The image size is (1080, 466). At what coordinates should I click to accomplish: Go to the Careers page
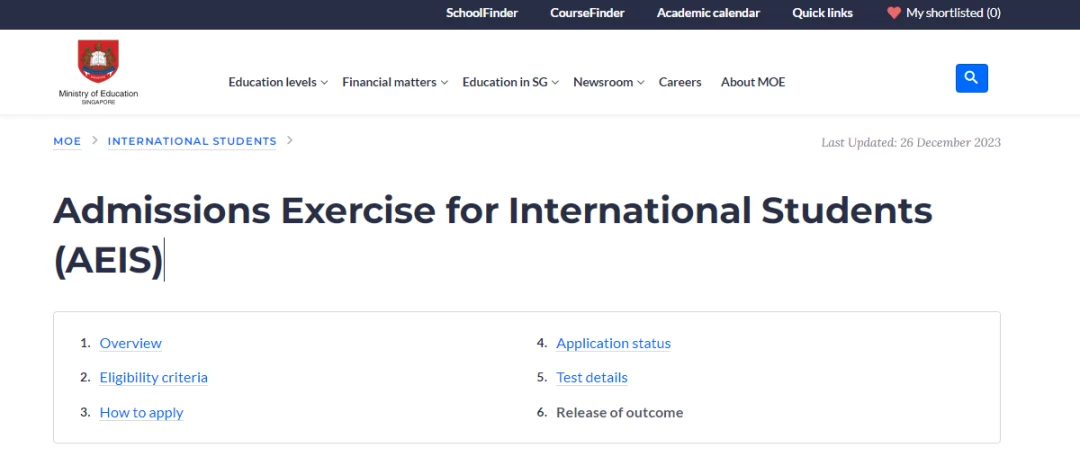point(680,83)
